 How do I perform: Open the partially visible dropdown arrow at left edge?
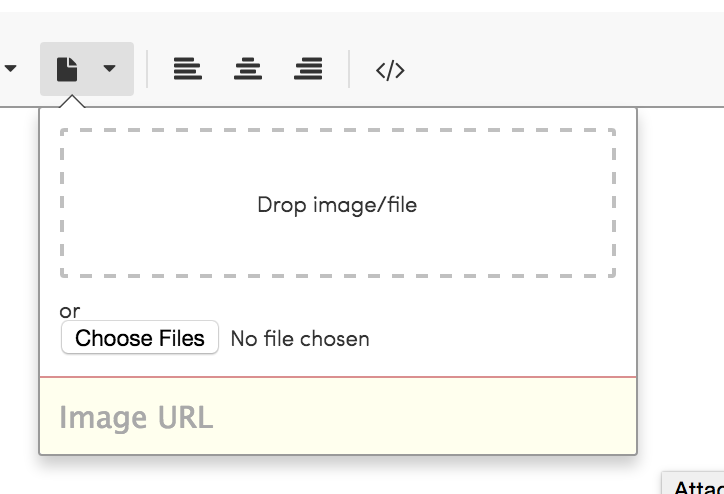click(x=10, y=69)
